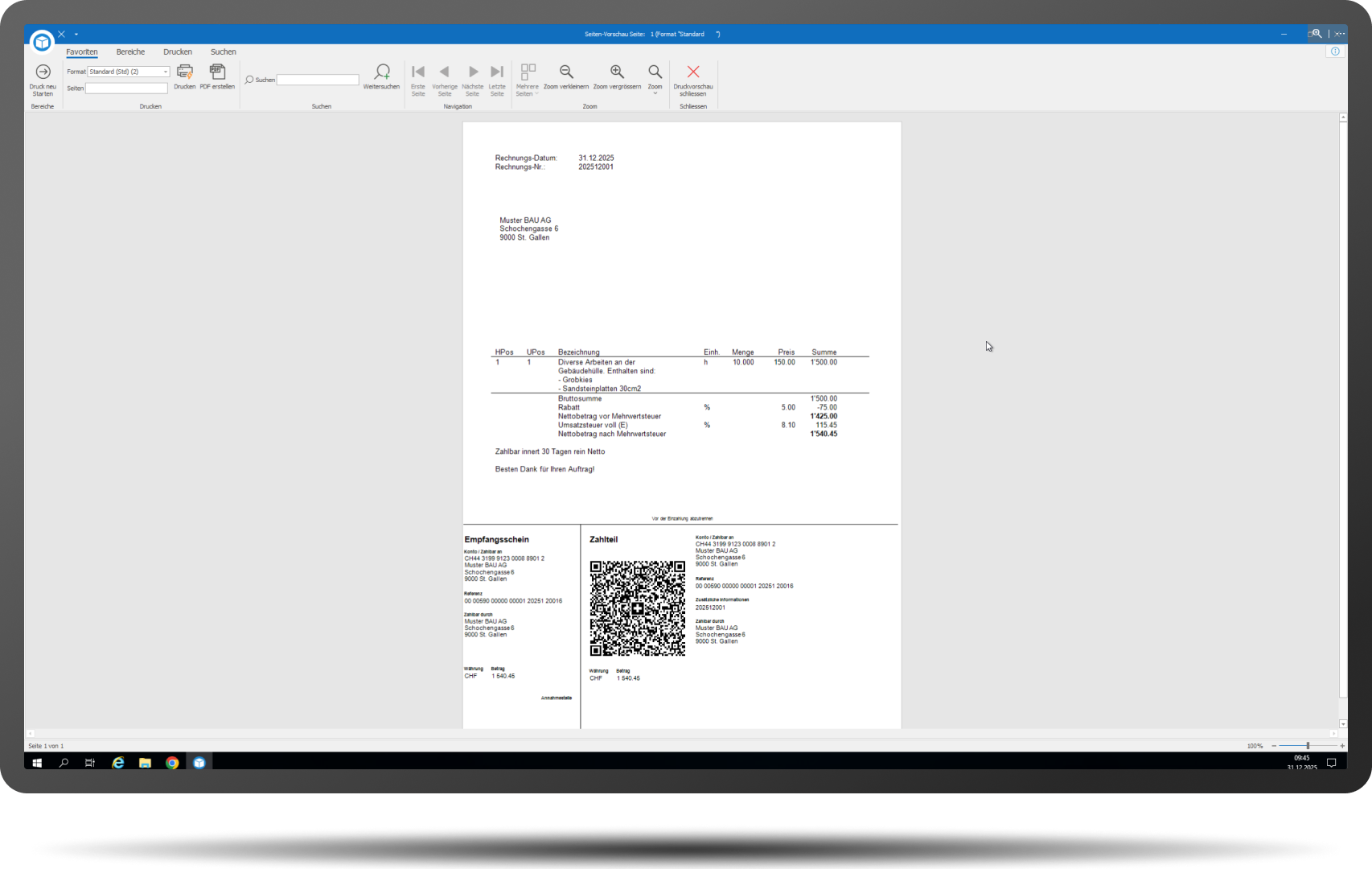Close preview via Druckvorschau schliessen
Screen dimensions: 1372x869
coord(692,72)
